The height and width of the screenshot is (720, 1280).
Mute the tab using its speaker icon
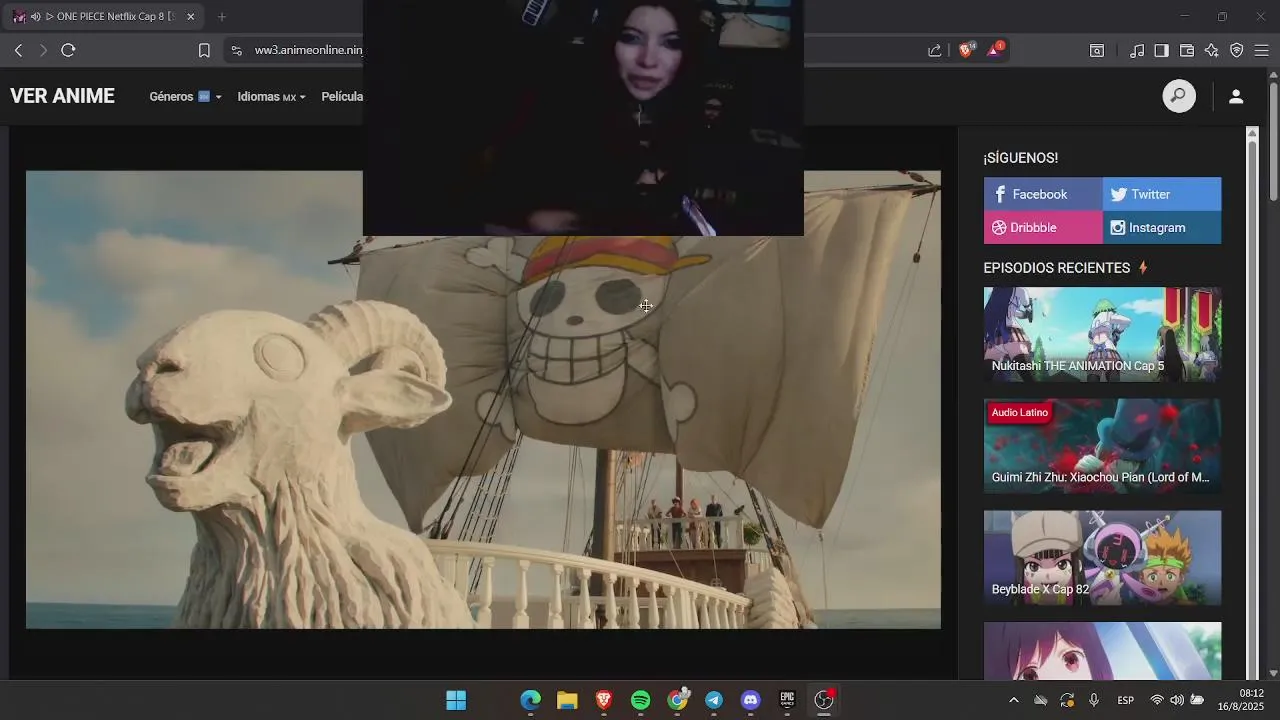pos(35,17)
